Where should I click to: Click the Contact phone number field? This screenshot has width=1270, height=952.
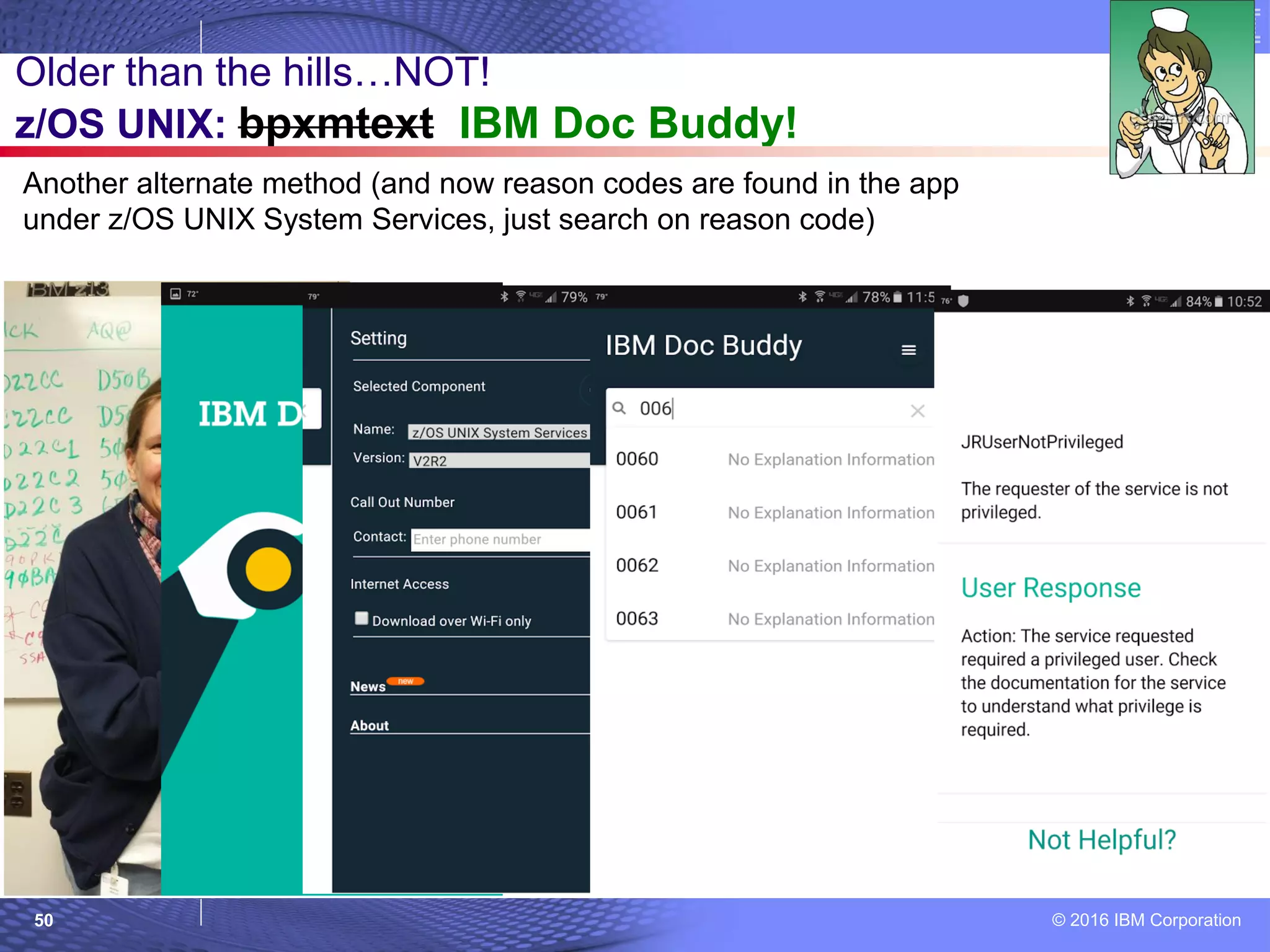point(500,539)
